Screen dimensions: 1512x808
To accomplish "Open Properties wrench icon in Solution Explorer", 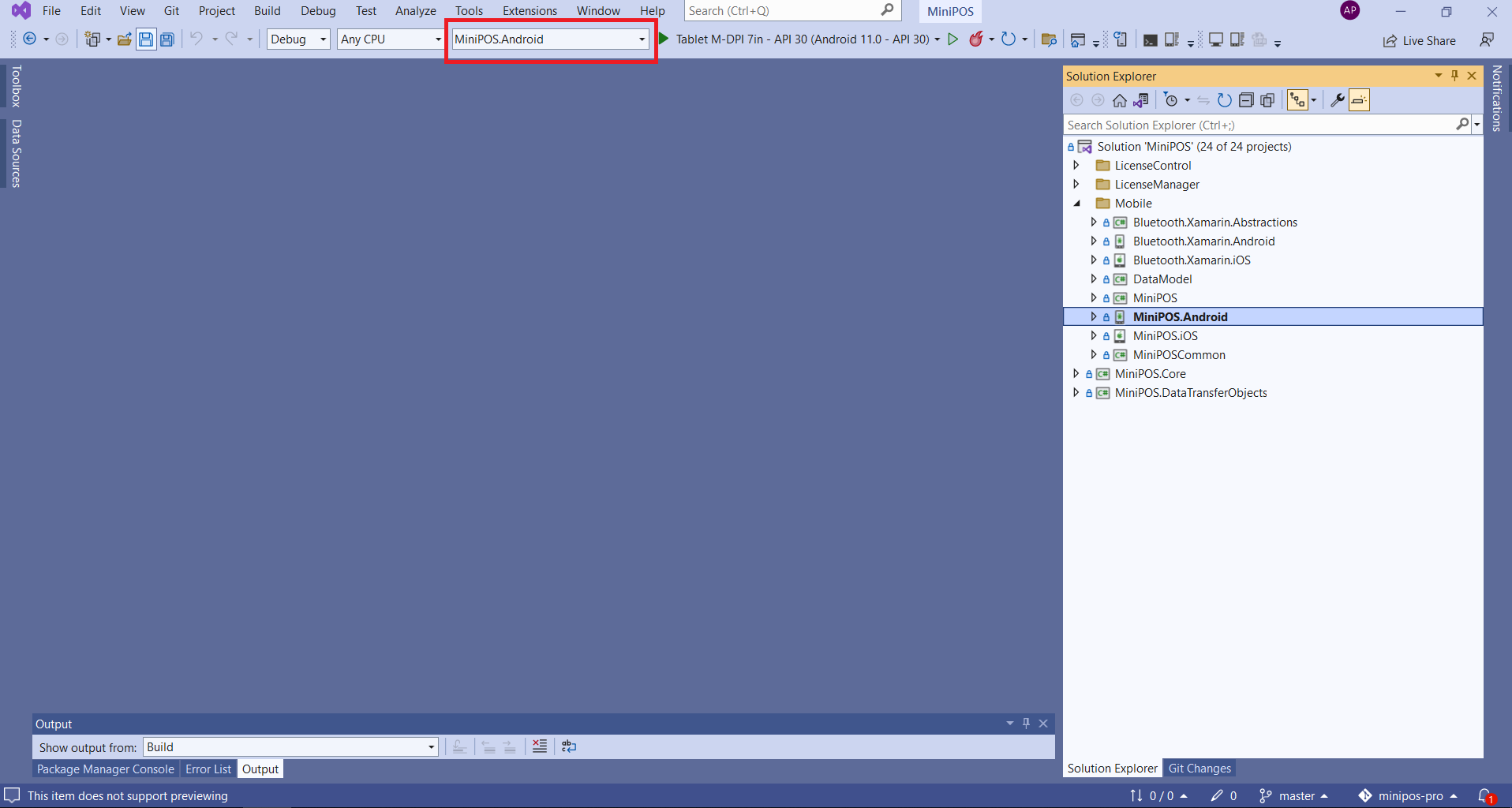I will (1338, 100).
